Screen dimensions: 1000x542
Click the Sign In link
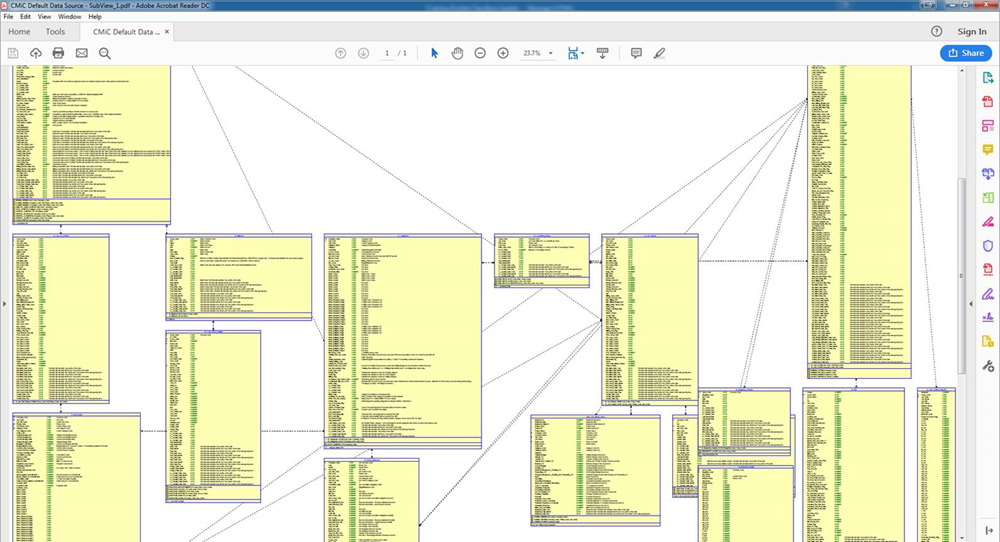(972, 32)
